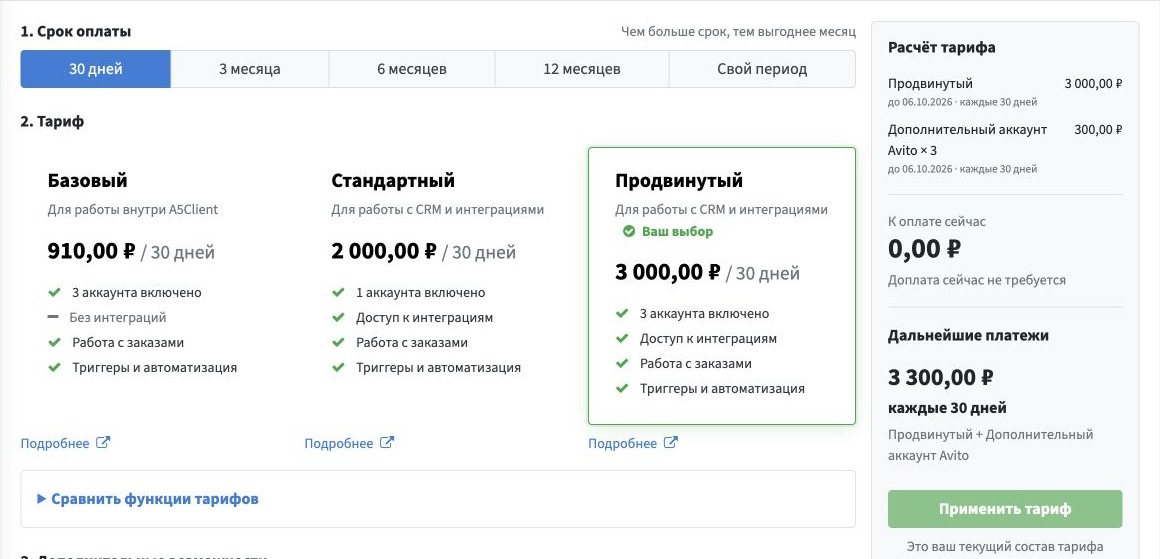Image resolution: width=1160 pixels, height=559 pixels.
Task: Click the dash icon beside Без интеграций
Action: (x=53, y=317)
